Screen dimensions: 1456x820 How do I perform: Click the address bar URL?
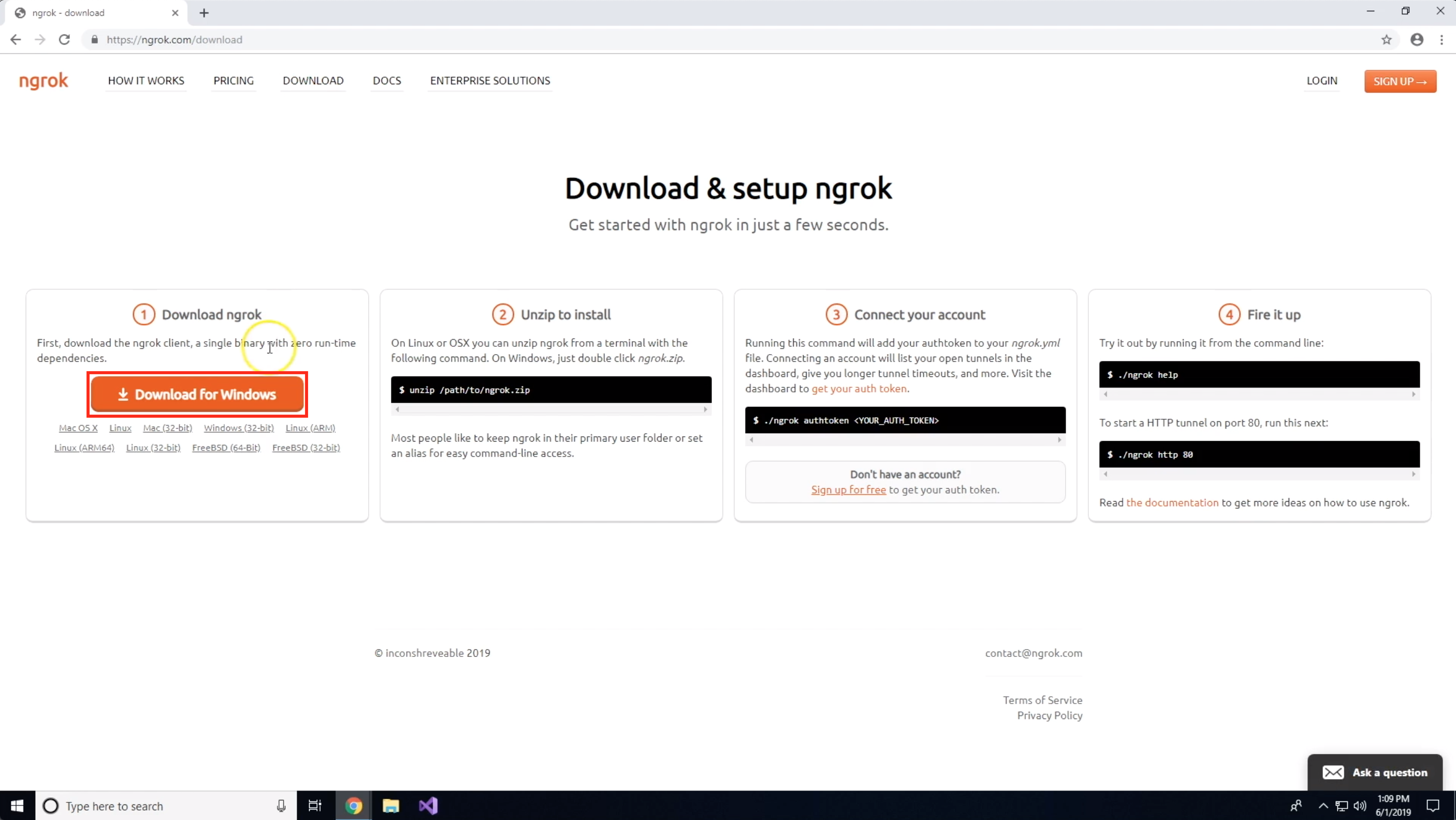(174, 39)
